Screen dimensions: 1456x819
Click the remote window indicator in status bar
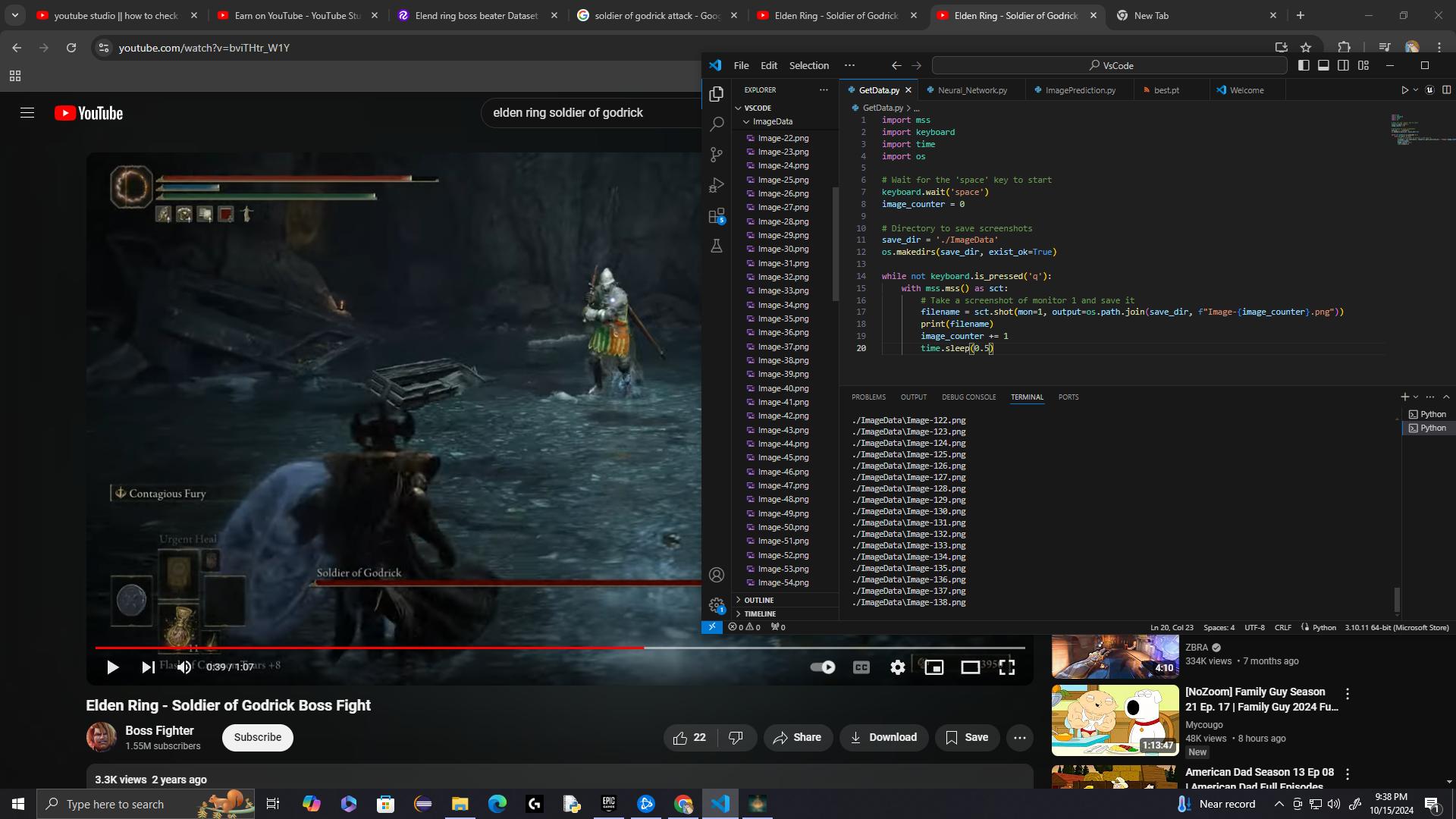(x=711, y=627)
